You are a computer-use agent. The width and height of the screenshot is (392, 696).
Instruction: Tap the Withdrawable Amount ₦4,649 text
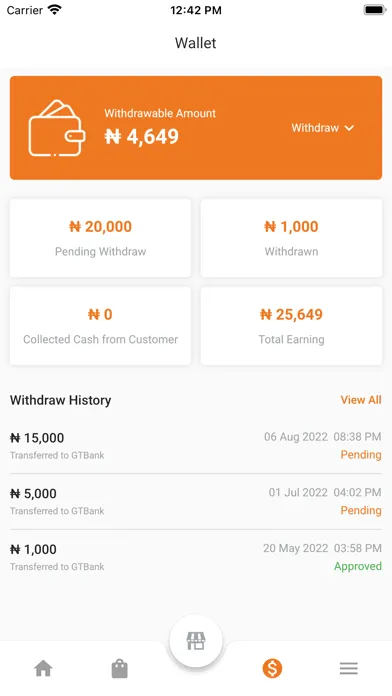pyautogui.click(x=160, y=127)
